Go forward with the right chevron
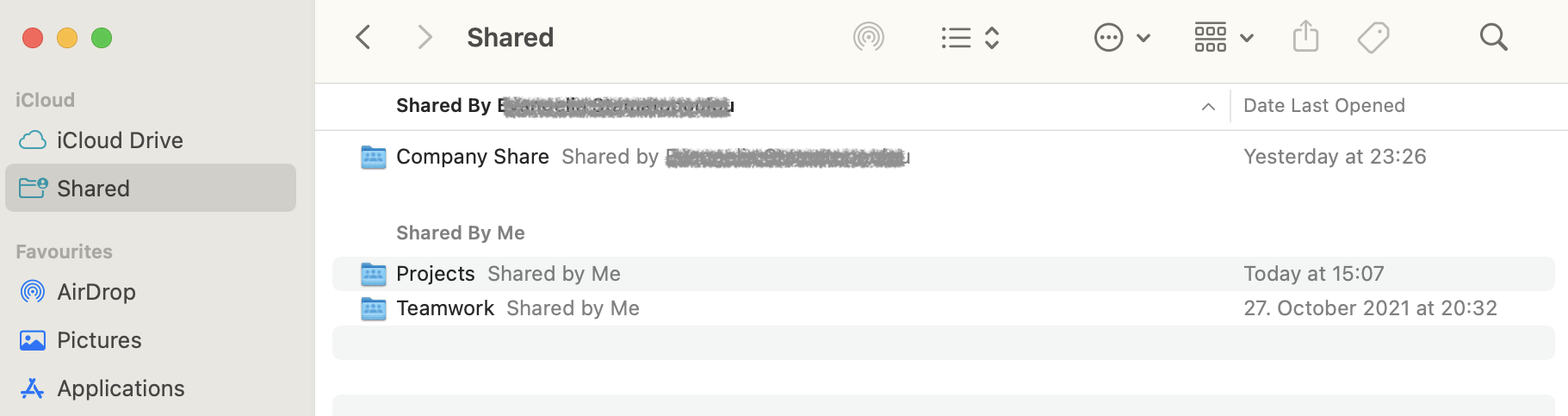The height and width of the screenshot is (416, 1568). point(424,37)
